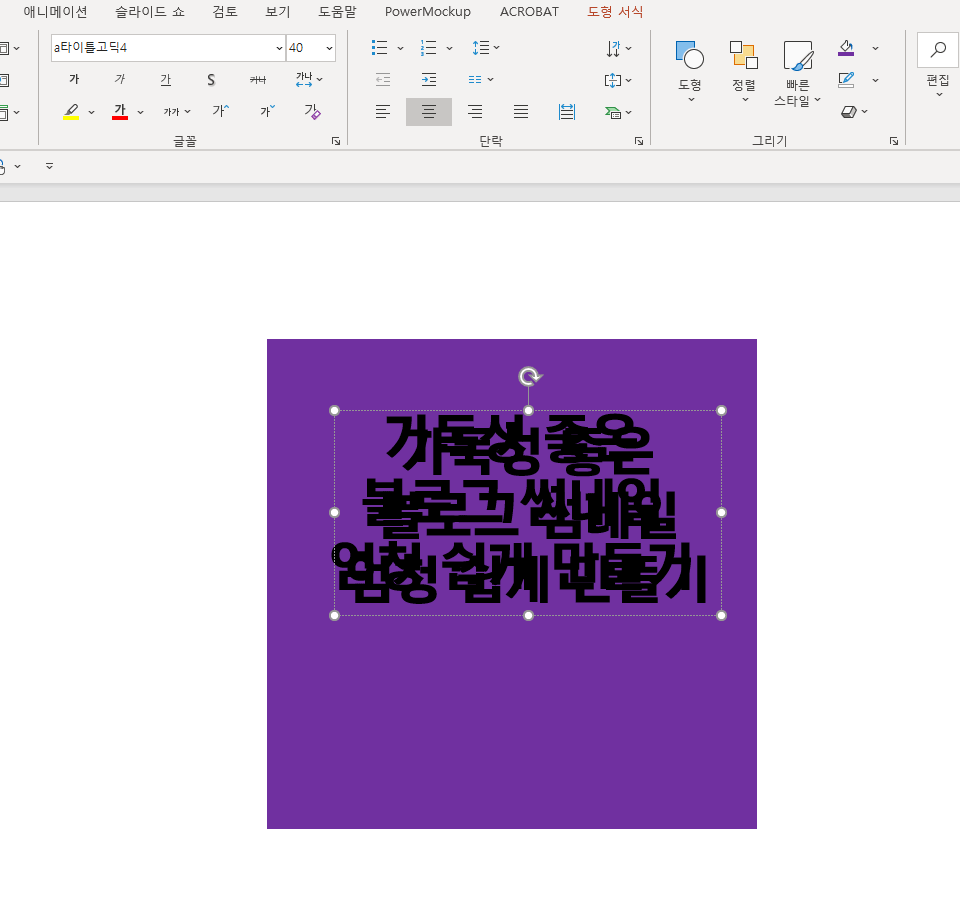Switch to Slide Show tab
Image resolution: width=960 pixels, height=913 pixels.
point(150,12)
